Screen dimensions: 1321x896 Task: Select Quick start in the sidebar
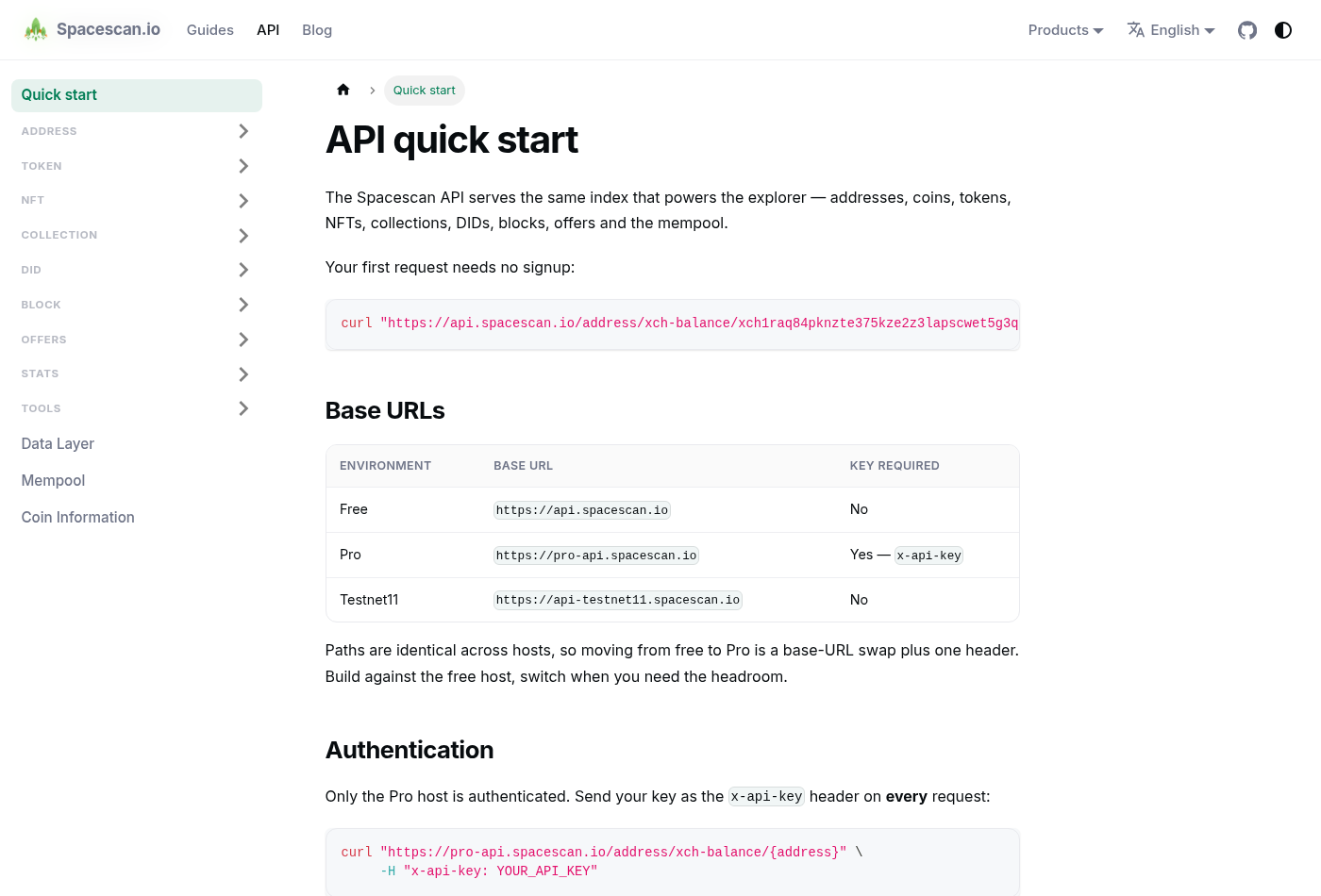click(137, 95)
